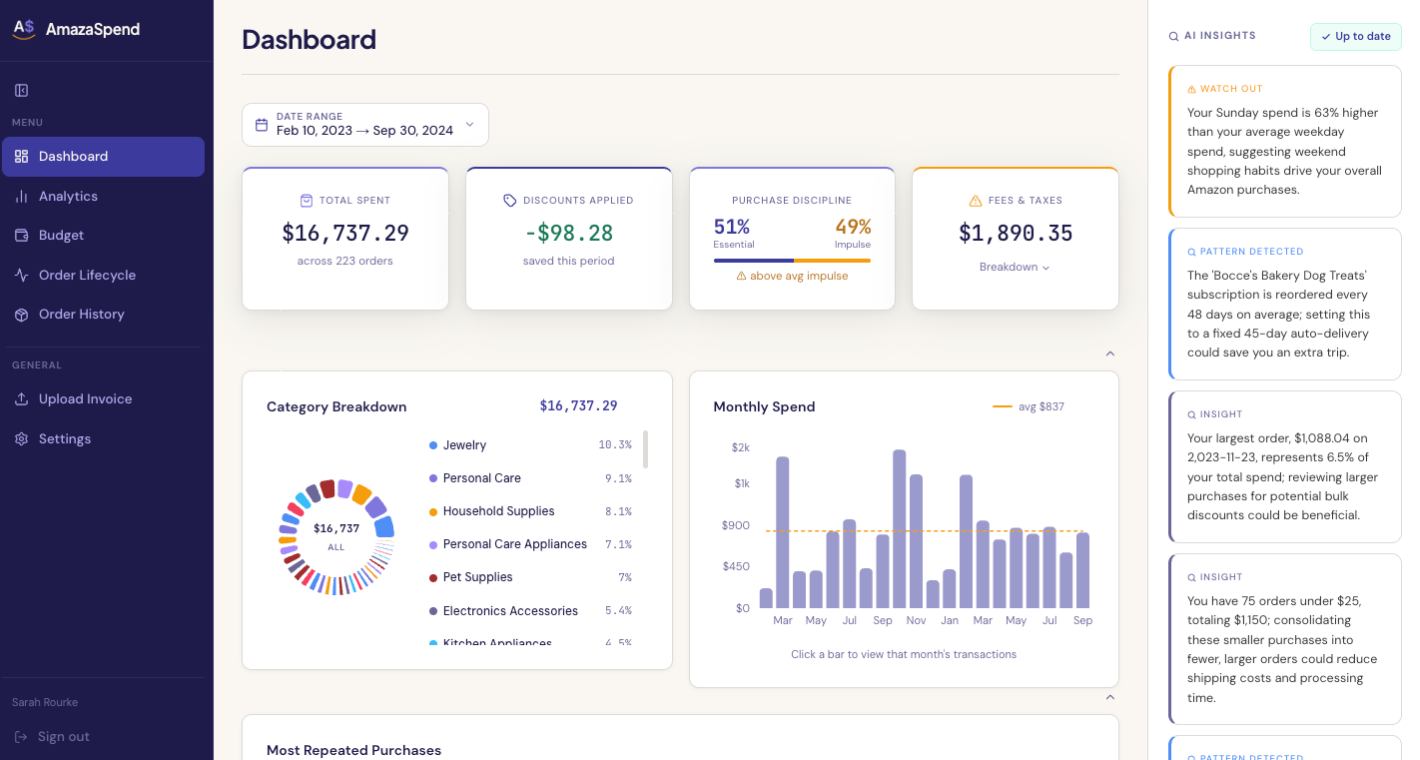
Task: Select the Jewelry category row
Action: 530,445
